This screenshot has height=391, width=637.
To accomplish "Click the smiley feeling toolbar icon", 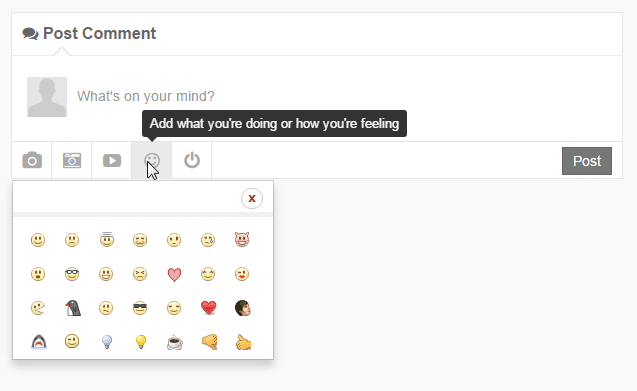I will click(152, 160).
